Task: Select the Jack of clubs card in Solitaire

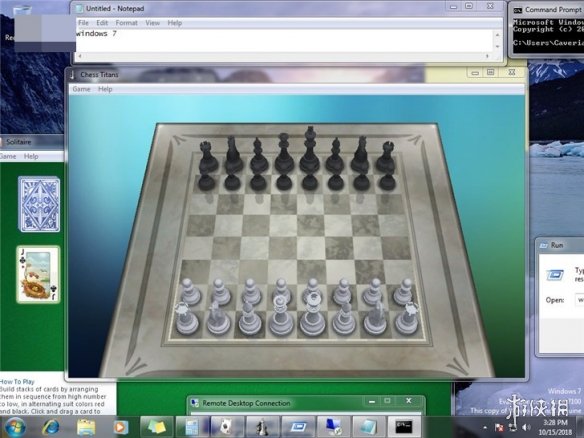Action: coord(38,274)
